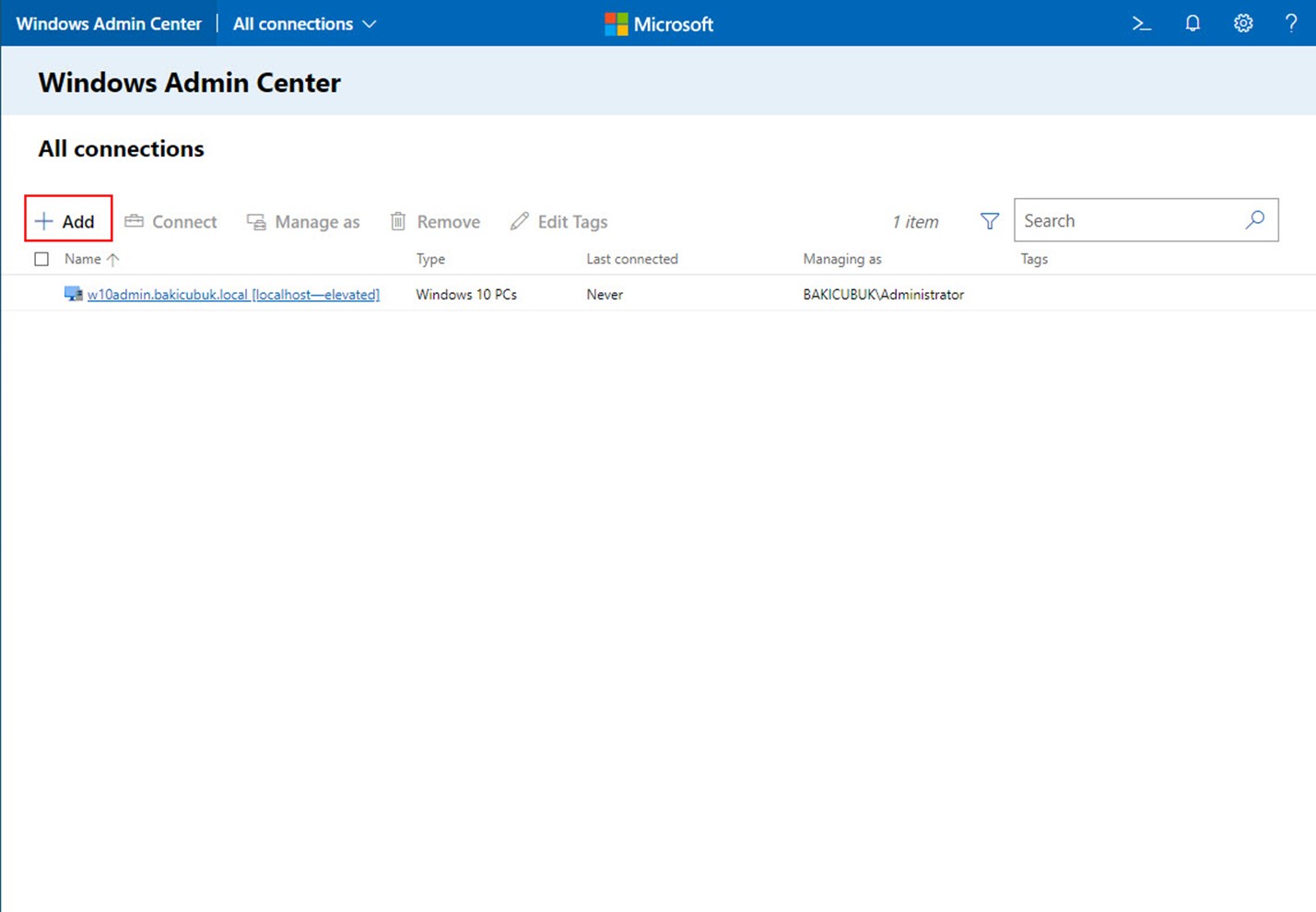Open the help question mark icon
Image resolution: width=1316 pixels, height=912 pixels.
tap(1291, 24)
